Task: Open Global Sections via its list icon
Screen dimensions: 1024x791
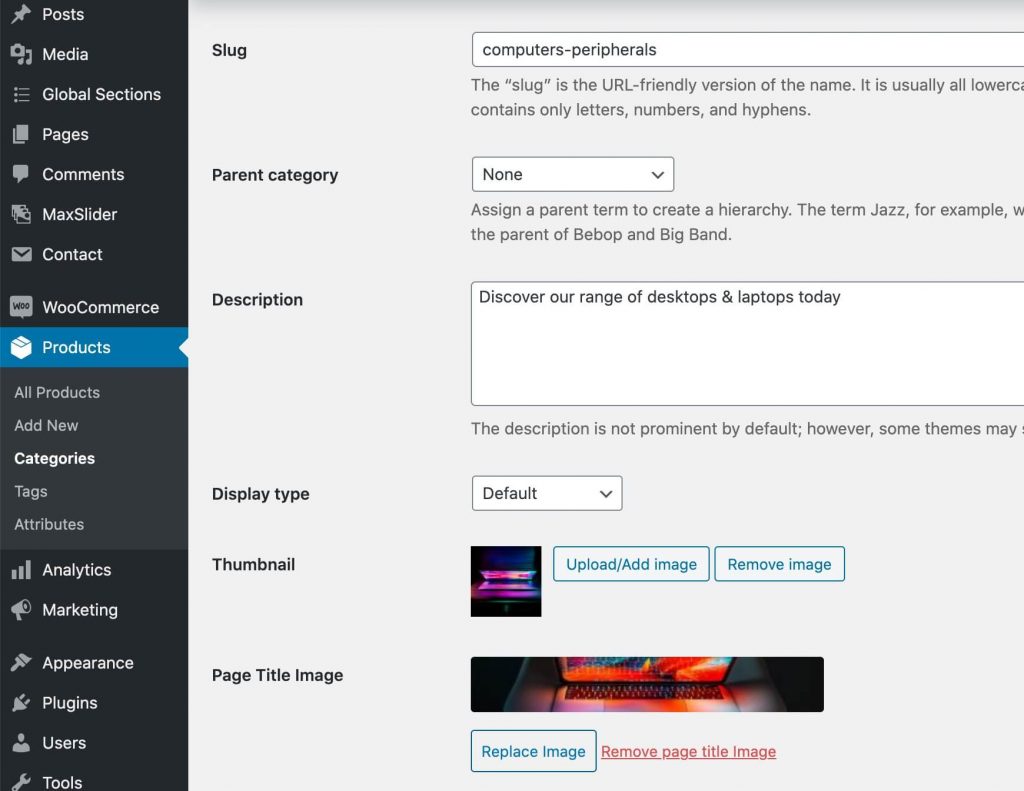Action: [x=22, y=94]
